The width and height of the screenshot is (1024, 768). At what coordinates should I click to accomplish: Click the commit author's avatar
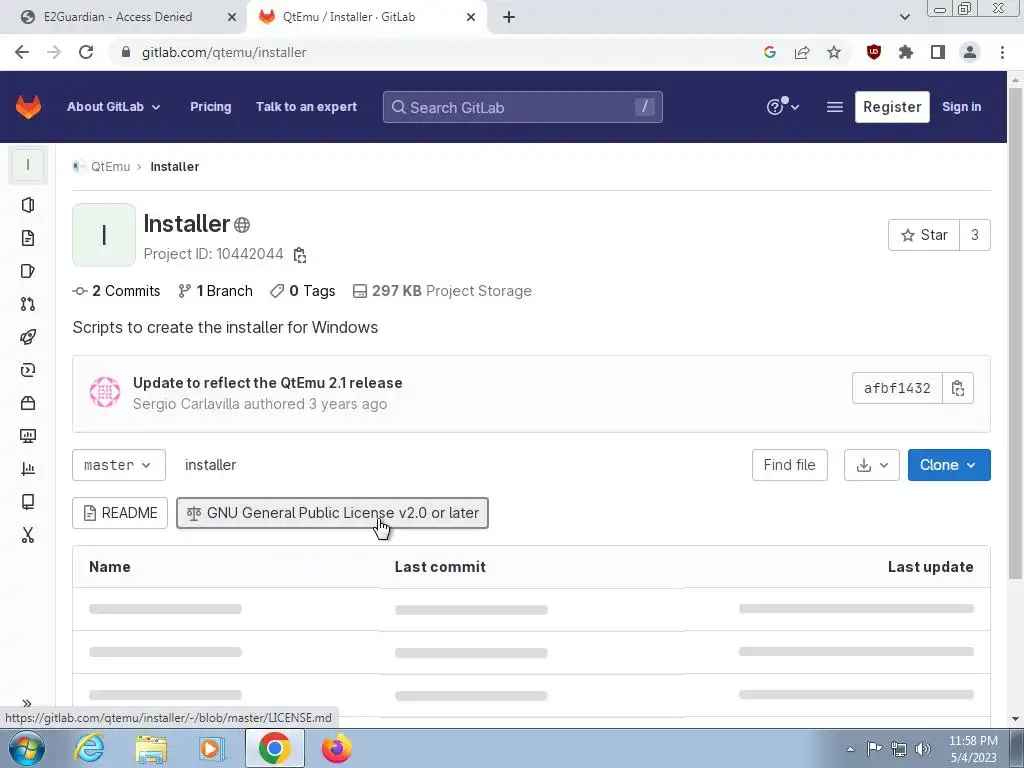pos(104,392)
